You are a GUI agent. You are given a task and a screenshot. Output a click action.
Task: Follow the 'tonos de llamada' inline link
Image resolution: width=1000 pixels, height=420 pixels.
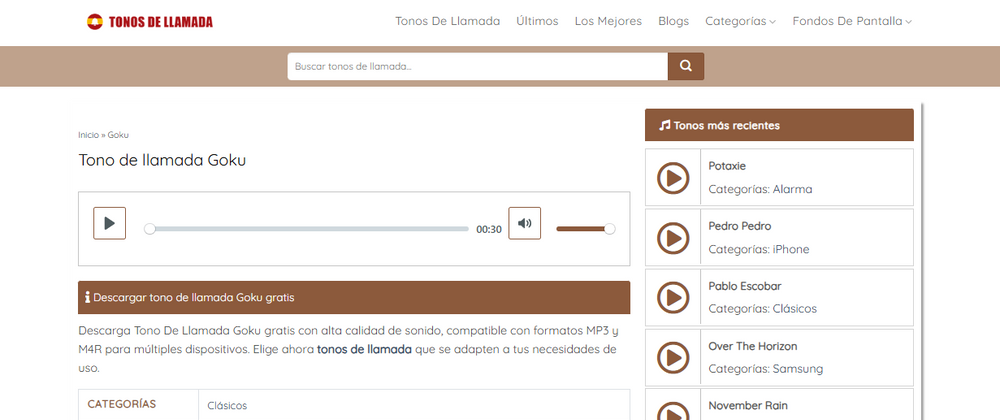tap(364, 349)
